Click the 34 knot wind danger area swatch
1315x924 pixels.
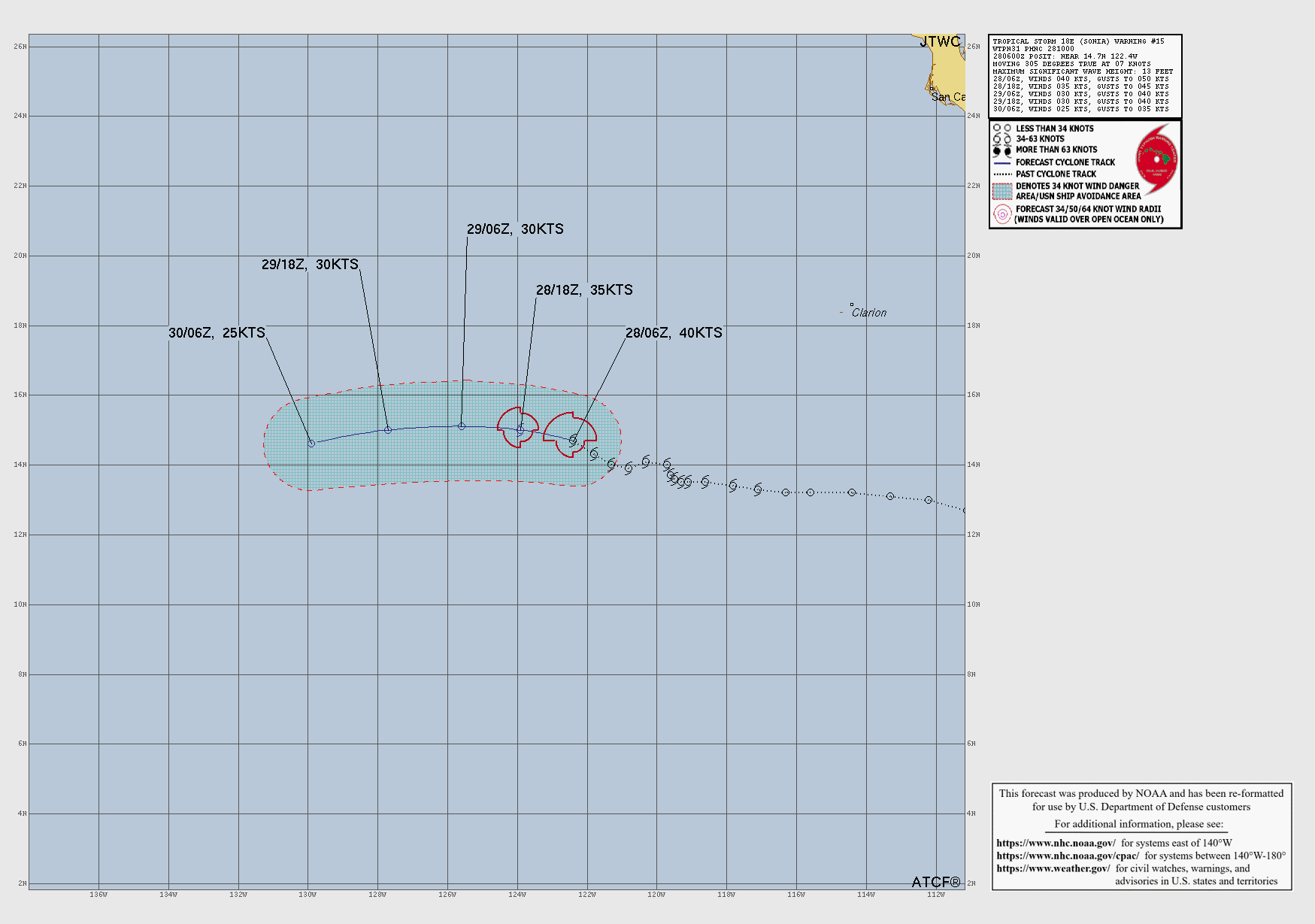1002,191
